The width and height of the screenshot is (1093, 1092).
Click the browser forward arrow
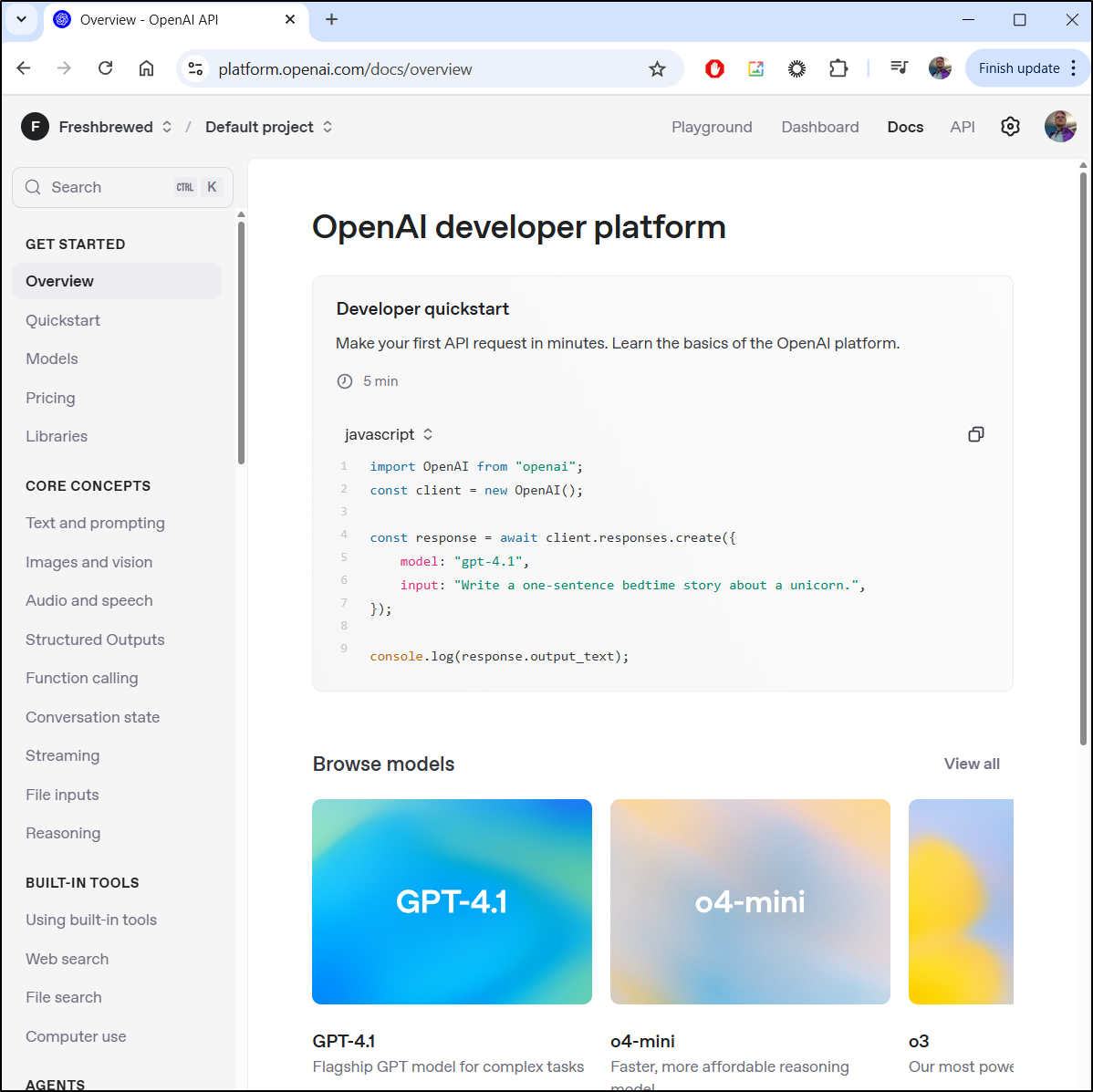[x=64, y=68]
